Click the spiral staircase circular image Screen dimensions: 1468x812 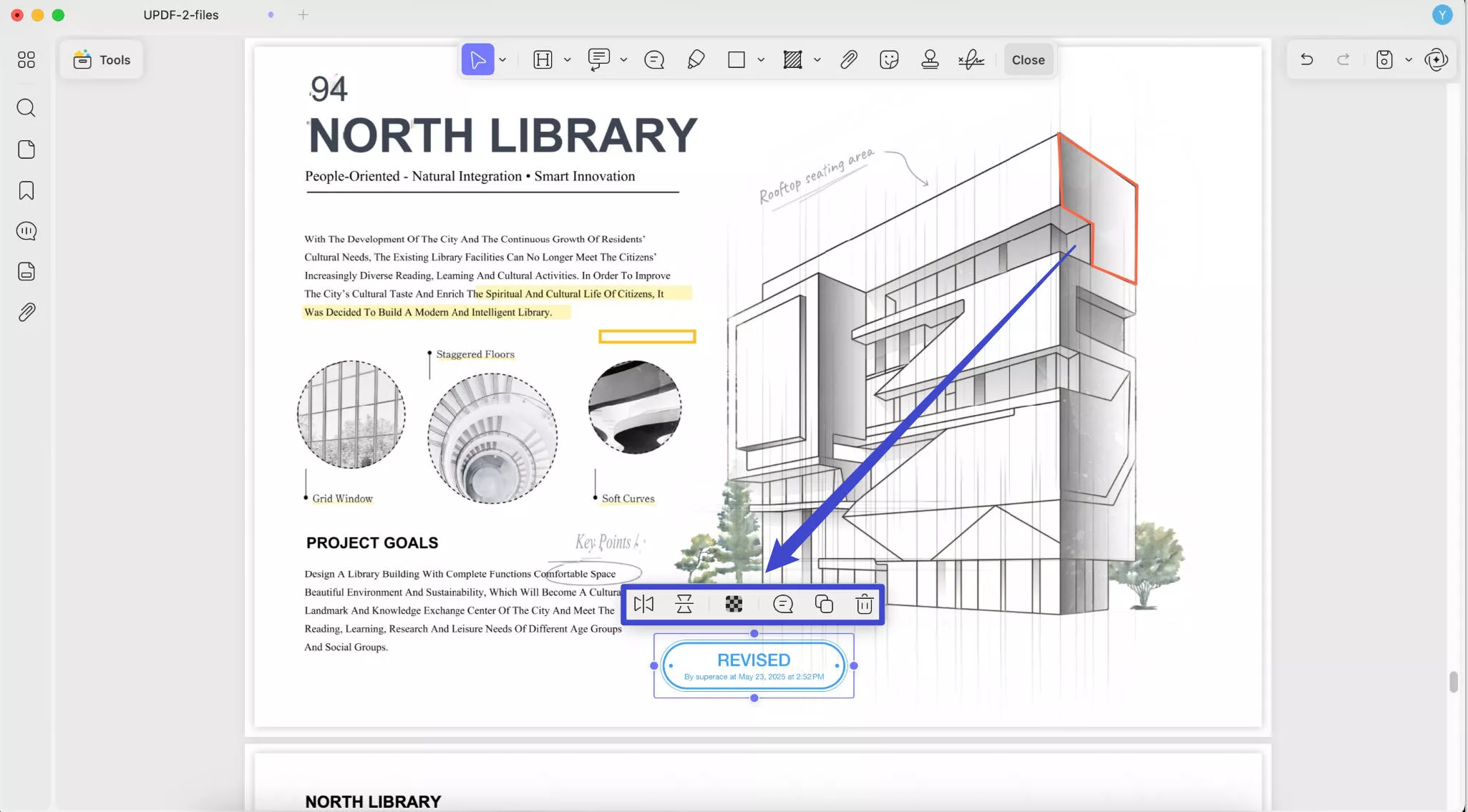point(492,439)
